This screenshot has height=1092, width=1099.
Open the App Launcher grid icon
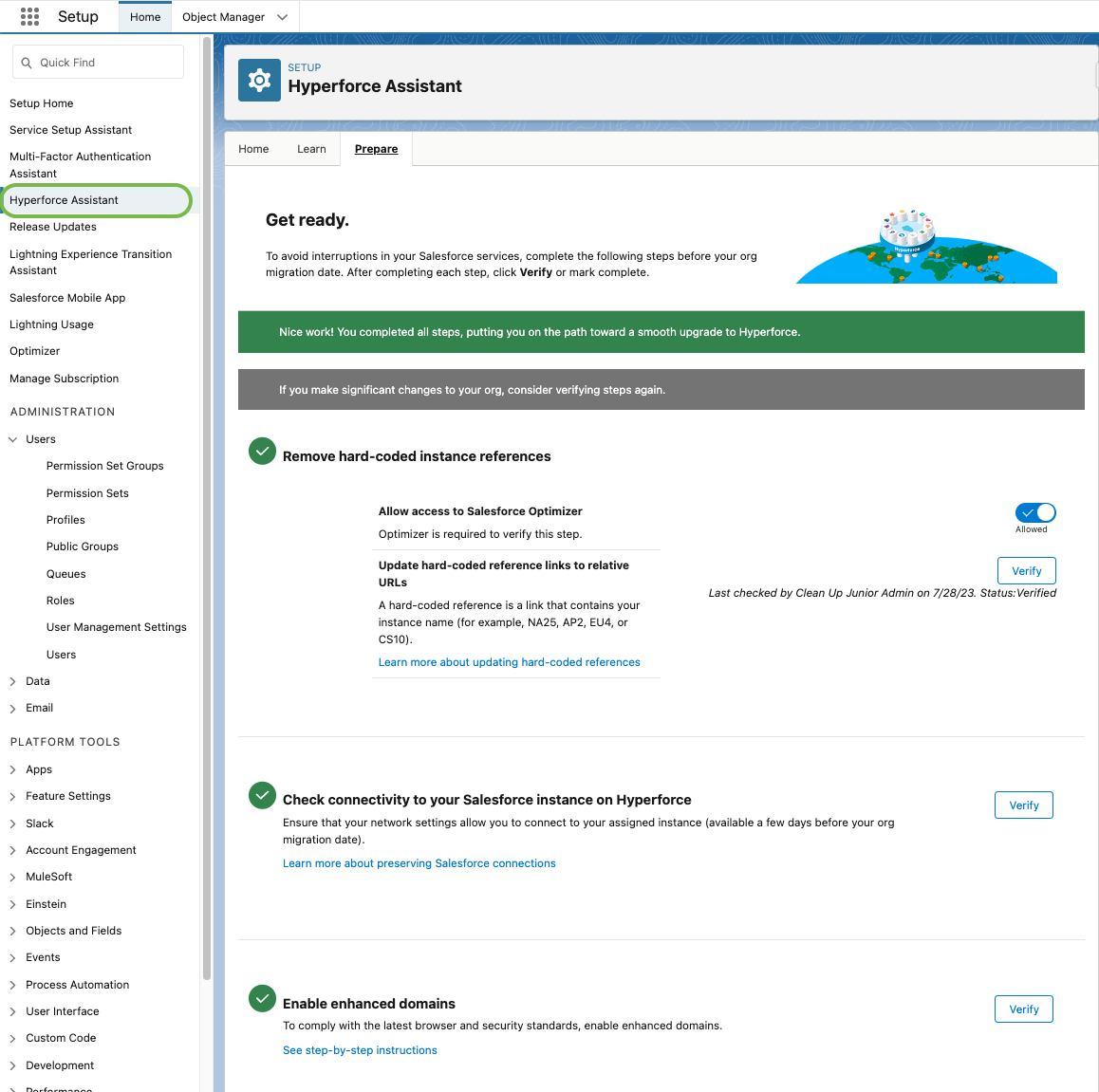tap(29, 16)
